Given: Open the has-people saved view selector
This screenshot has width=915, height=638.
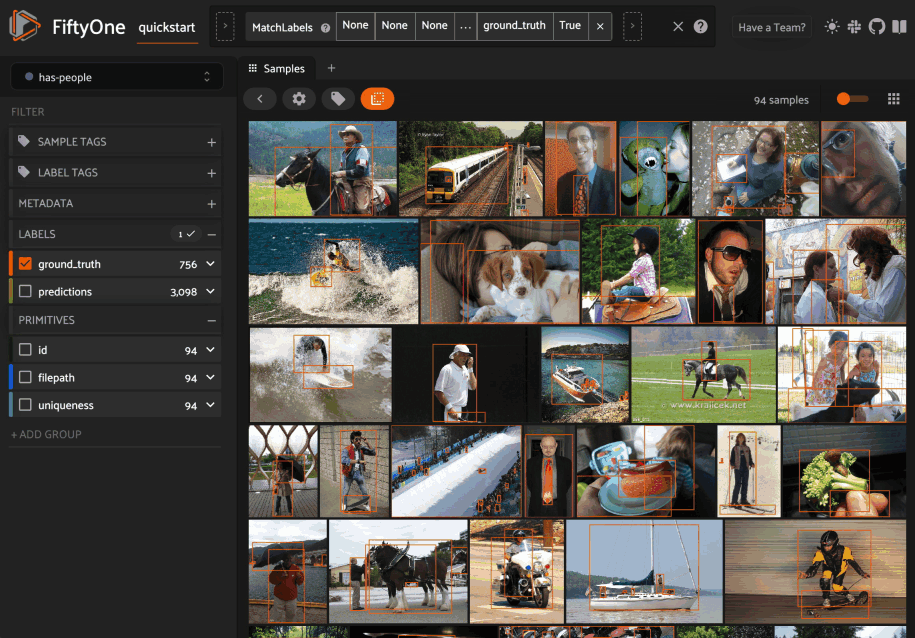Looking at the screenshot, I should tap(117, 77).
